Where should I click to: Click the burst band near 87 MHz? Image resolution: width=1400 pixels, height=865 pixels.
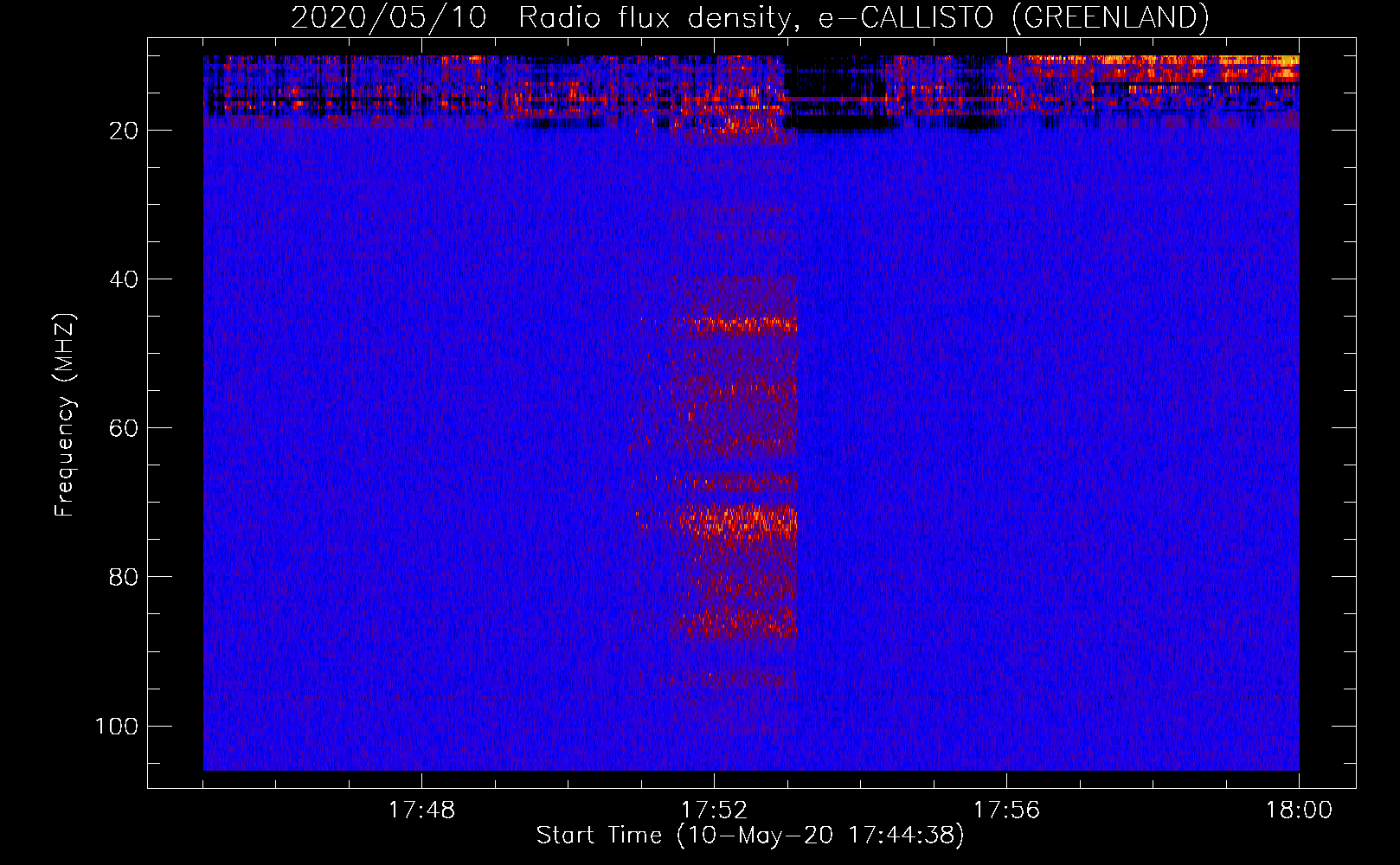point(735,623)
